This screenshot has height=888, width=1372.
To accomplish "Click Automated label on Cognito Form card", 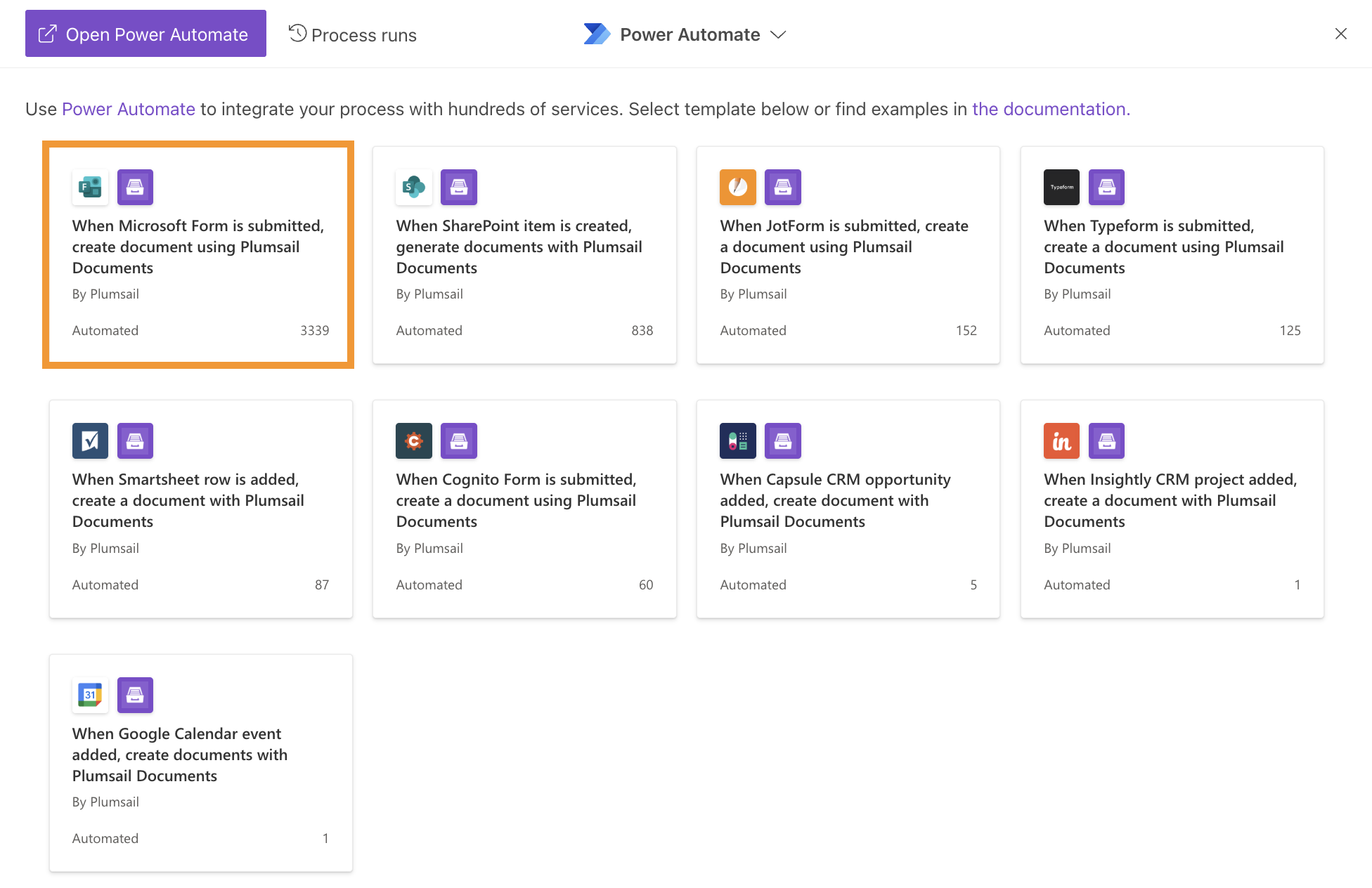I will tap(429, 585).
